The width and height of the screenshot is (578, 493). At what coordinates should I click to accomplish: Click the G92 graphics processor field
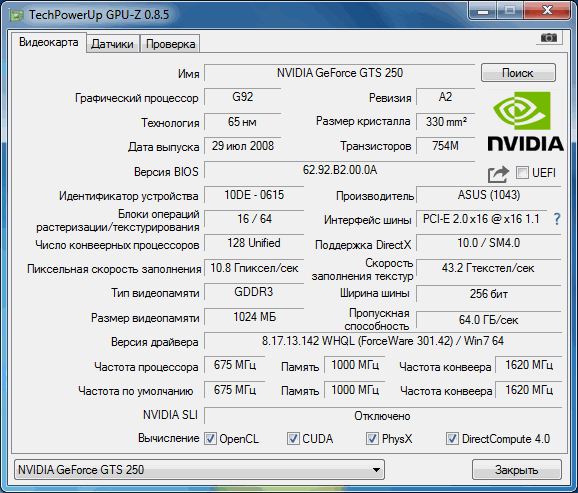[243, 97]
